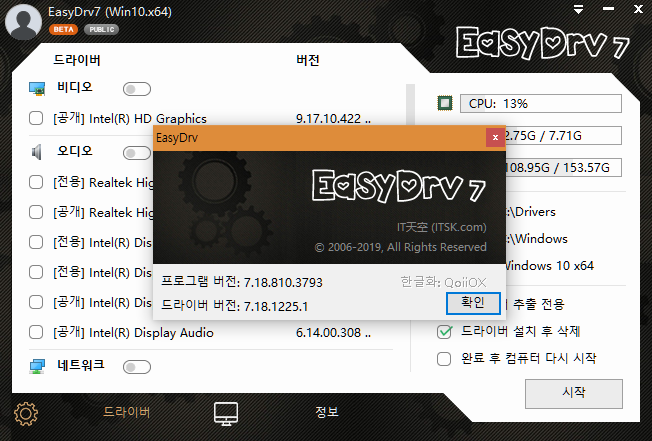Click 드라이버 버전: 7.18.1225.1 text
This screenshot has width=652, height=441.
coord(235,306)
